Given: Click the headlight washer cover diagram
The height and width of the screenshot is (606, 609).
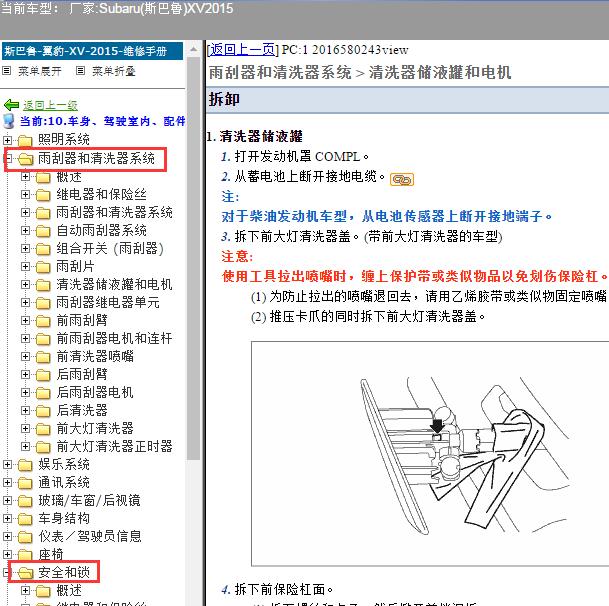Looking at the screenshot, I should point(430,453).
